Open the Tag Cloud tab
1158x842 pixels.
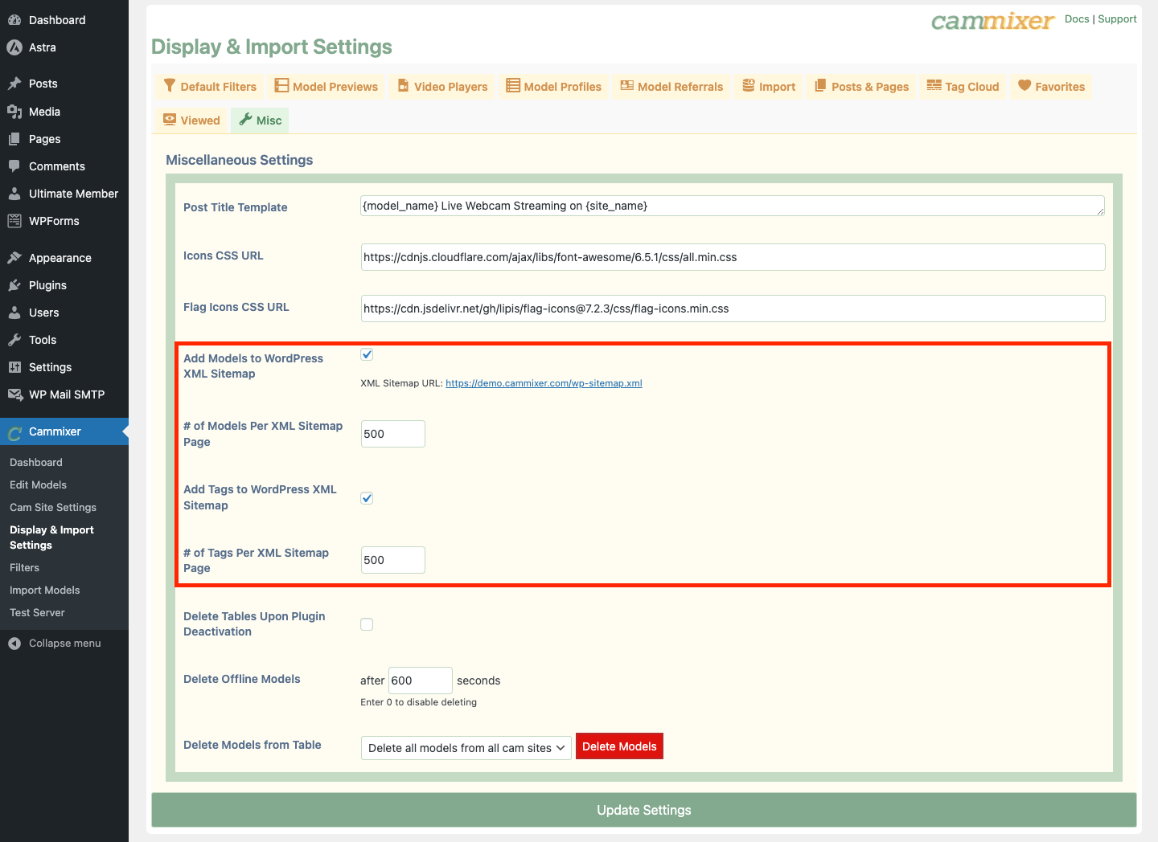(963, 86)
